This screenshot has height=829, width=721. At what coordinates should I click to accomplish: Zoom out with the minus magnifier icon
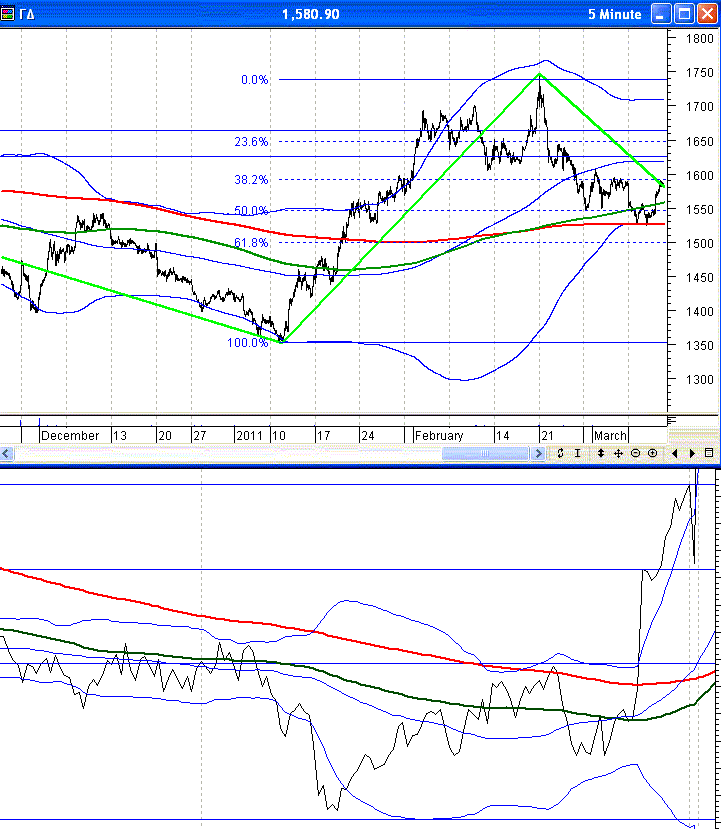coord(635,453)
